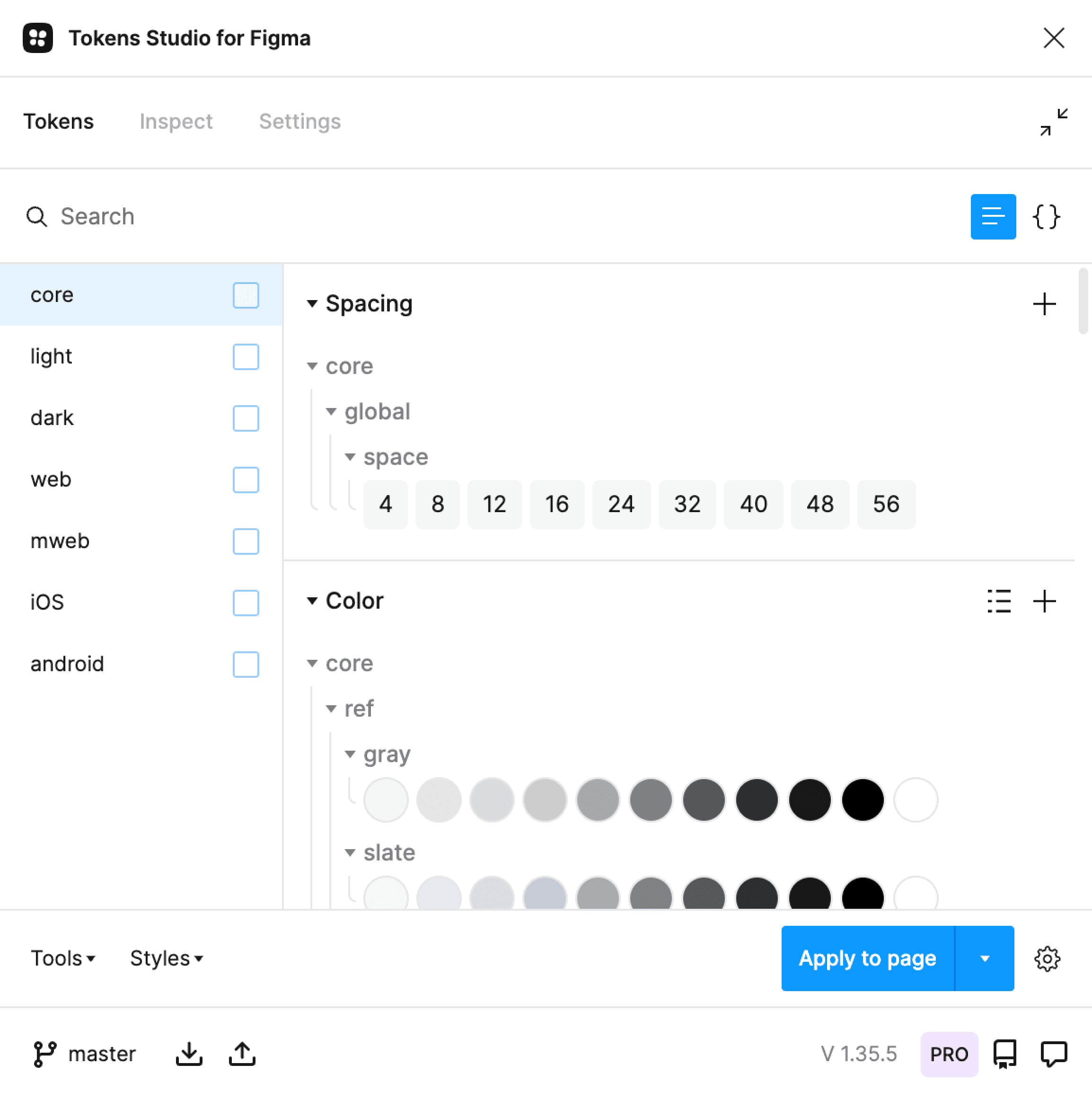Image resolution: width=1092 pixels, height=1100 pixels.
Task: Select spacing token 12
Action: (494, 505)
